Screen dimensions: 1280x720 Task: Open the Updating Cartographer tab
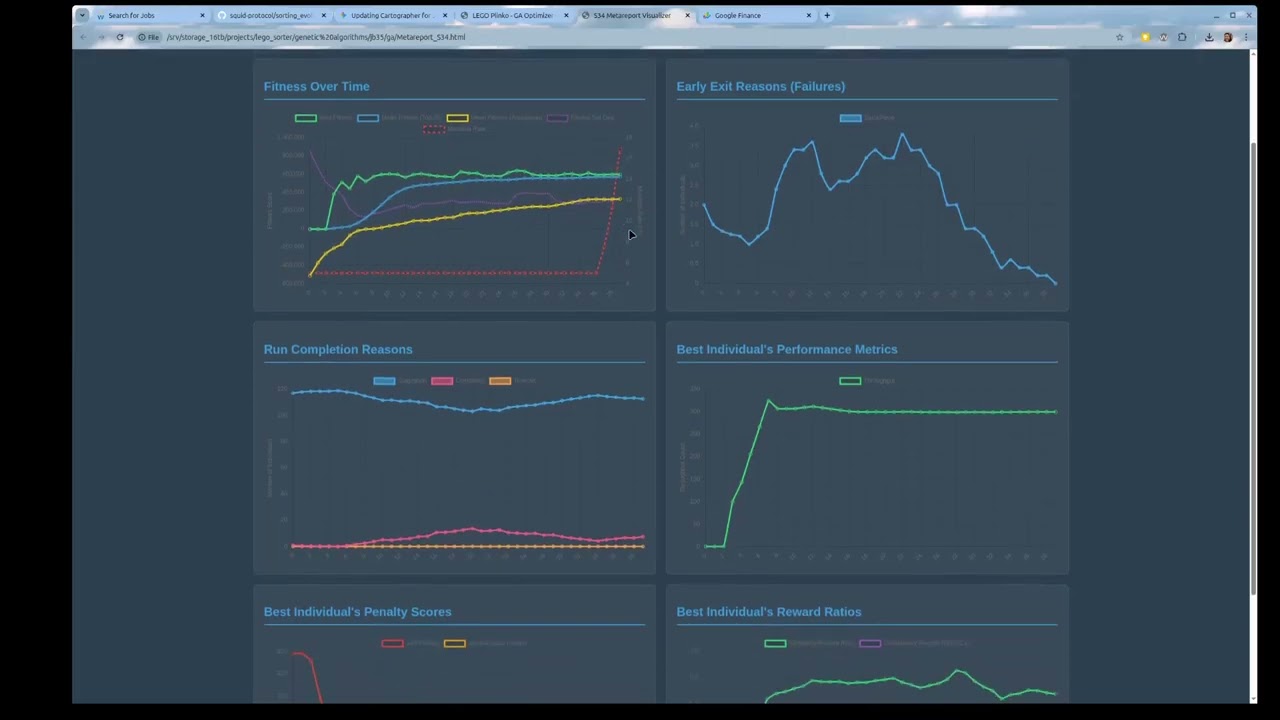pos(392,15)
